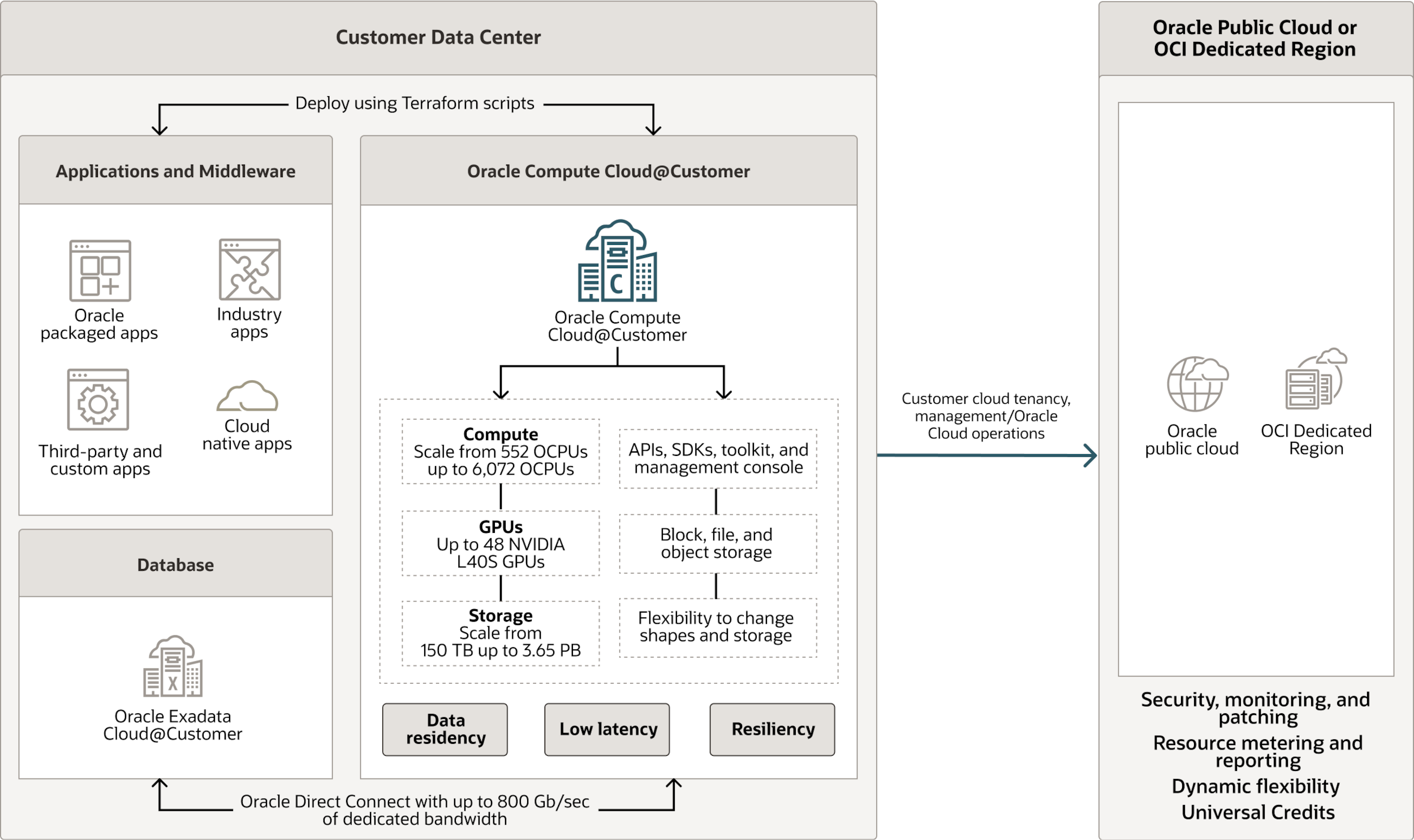Viewport: 1414px width, 840px height.
Task: Select the GPUs NVIDIA L40S box
Action: click(501, 544)
